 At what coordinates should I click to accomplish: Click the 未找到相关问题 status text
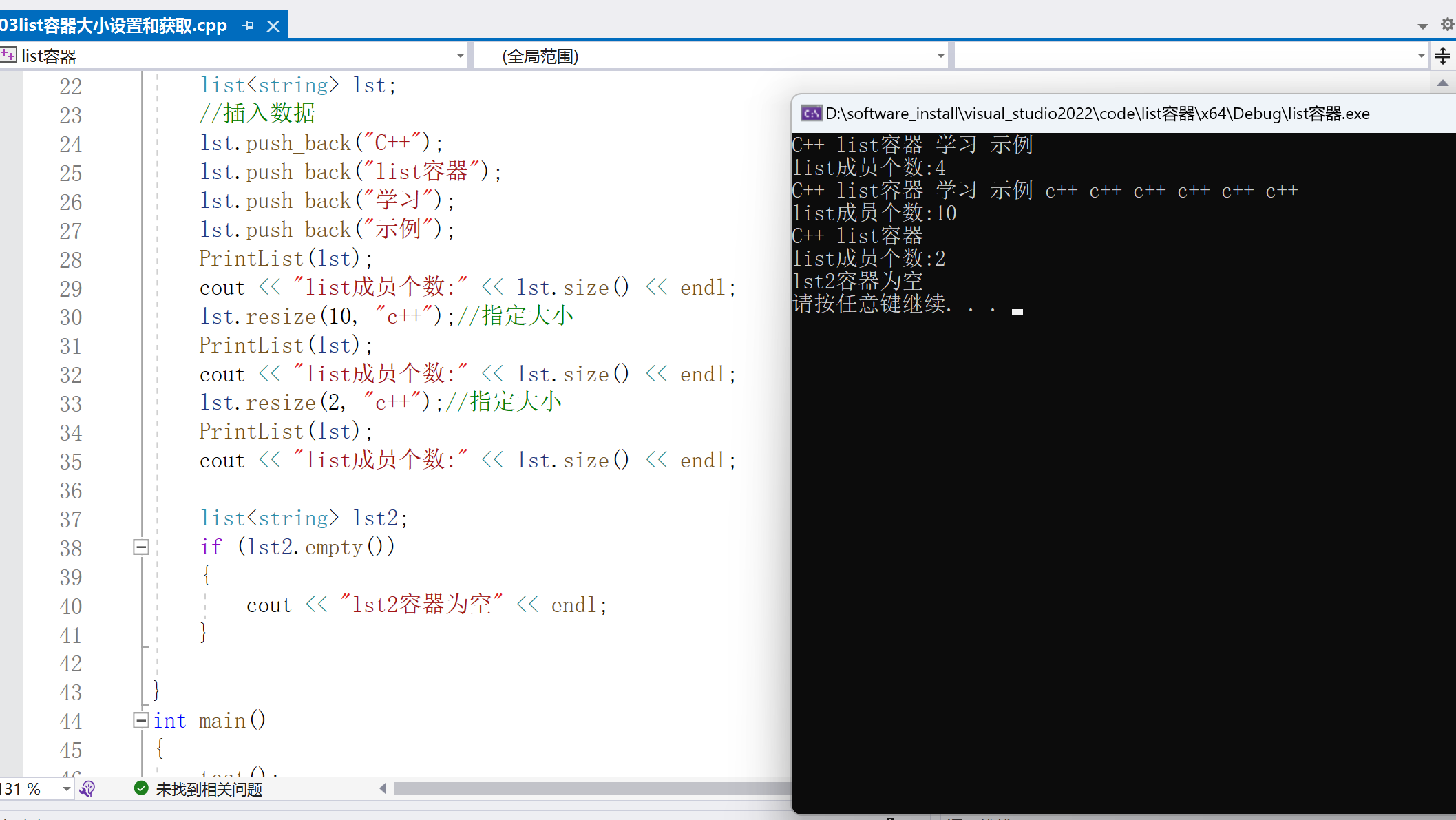(x=209, y=789)
